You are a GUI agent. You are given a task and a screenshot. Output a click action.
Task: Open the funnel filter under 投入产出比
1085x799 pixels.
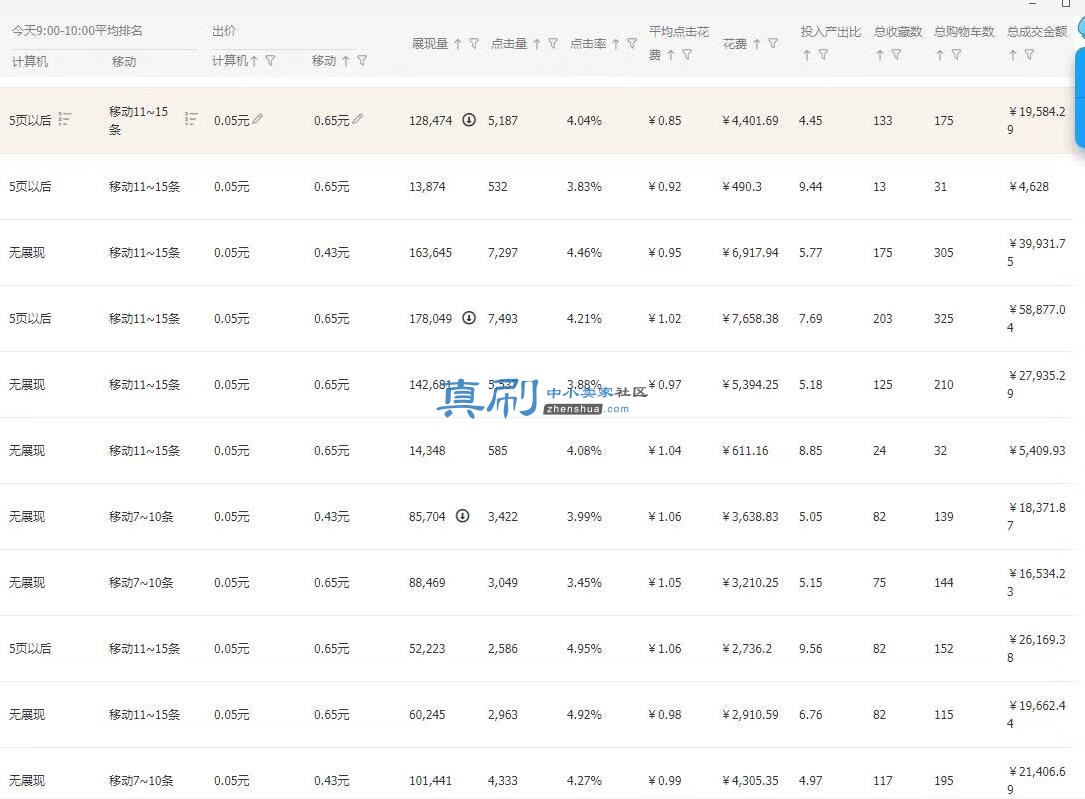coord(823,55)
